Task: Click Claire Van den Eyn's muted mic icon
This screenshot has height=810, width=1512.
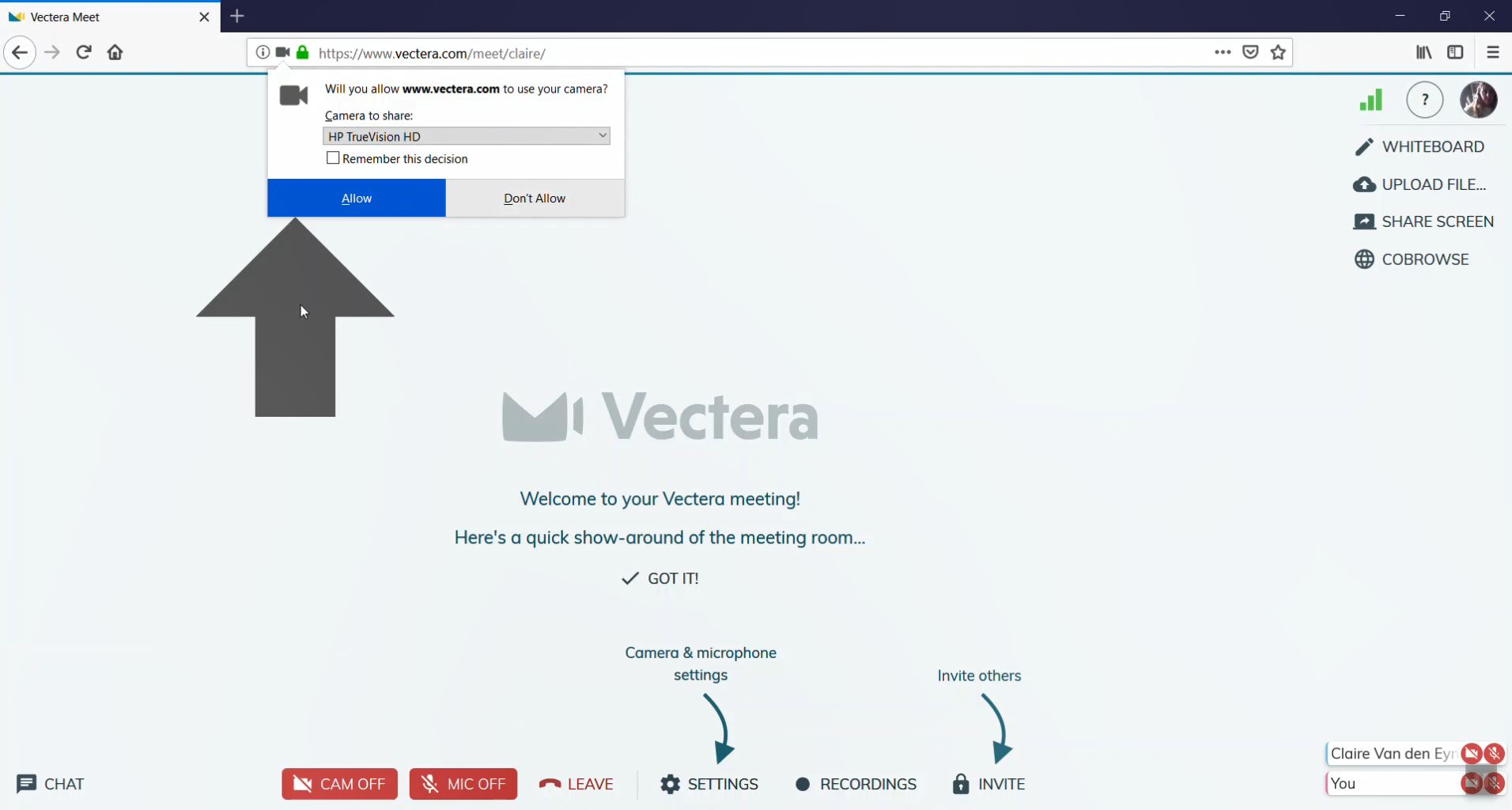Action: click(x=1494, y=753)
